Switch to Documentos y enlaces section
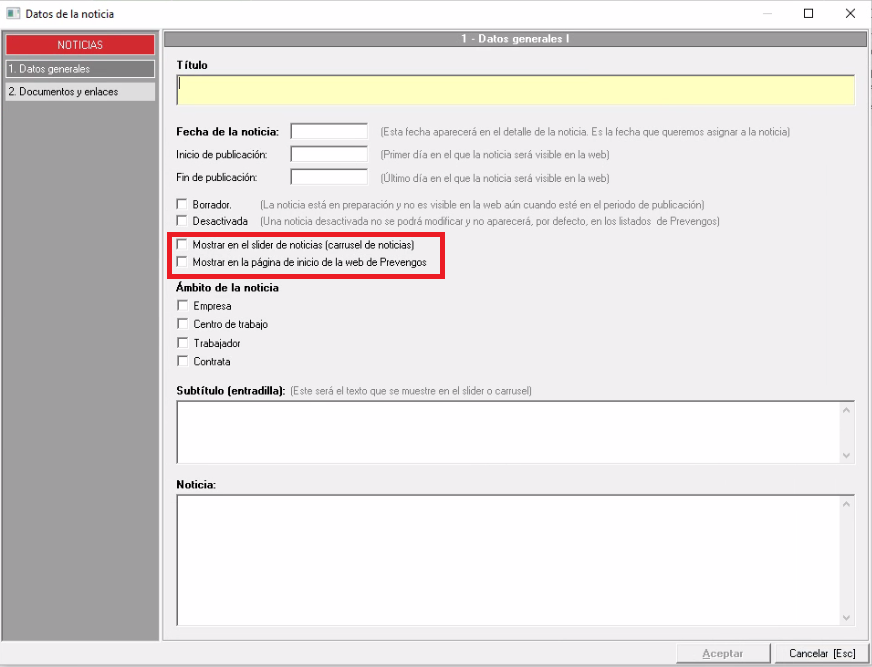This screenshot has width=872, height=667. (80, 92)
